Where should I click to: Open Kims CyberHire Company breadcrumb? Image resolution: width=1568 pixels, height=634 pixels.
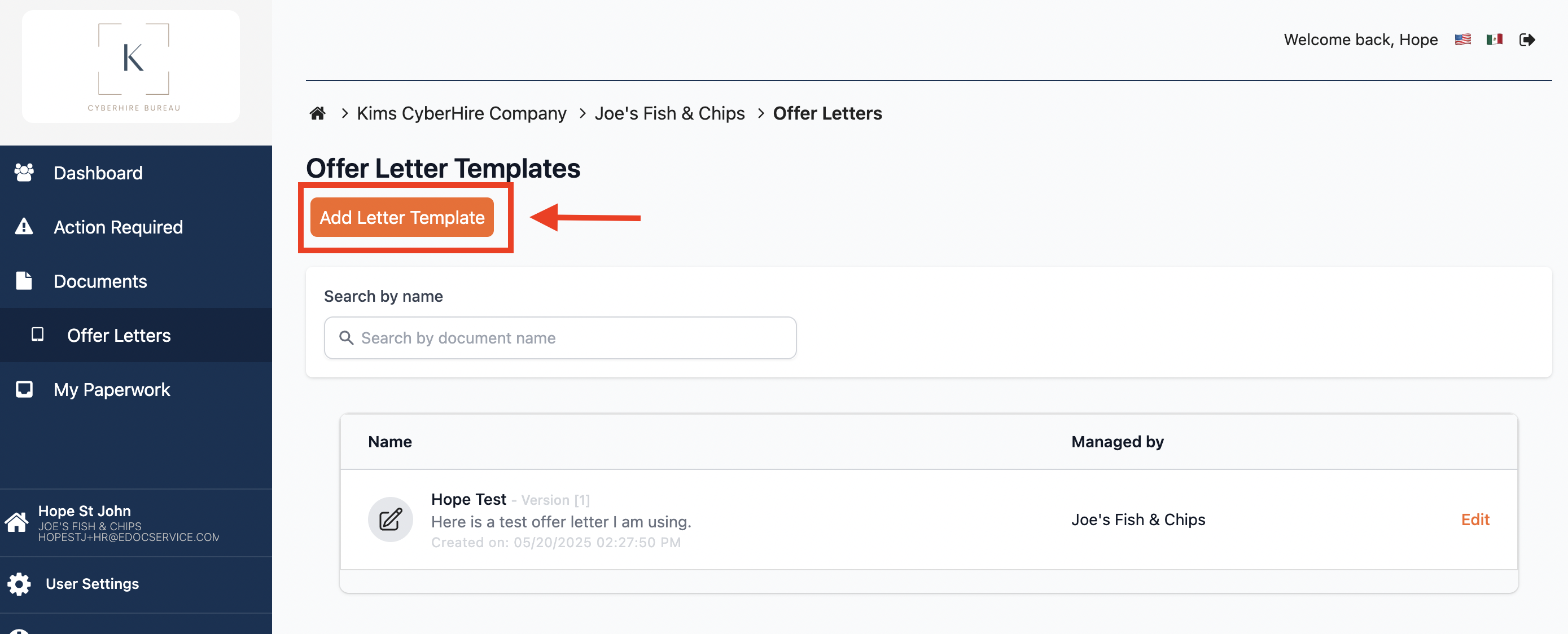coord(461,113)
